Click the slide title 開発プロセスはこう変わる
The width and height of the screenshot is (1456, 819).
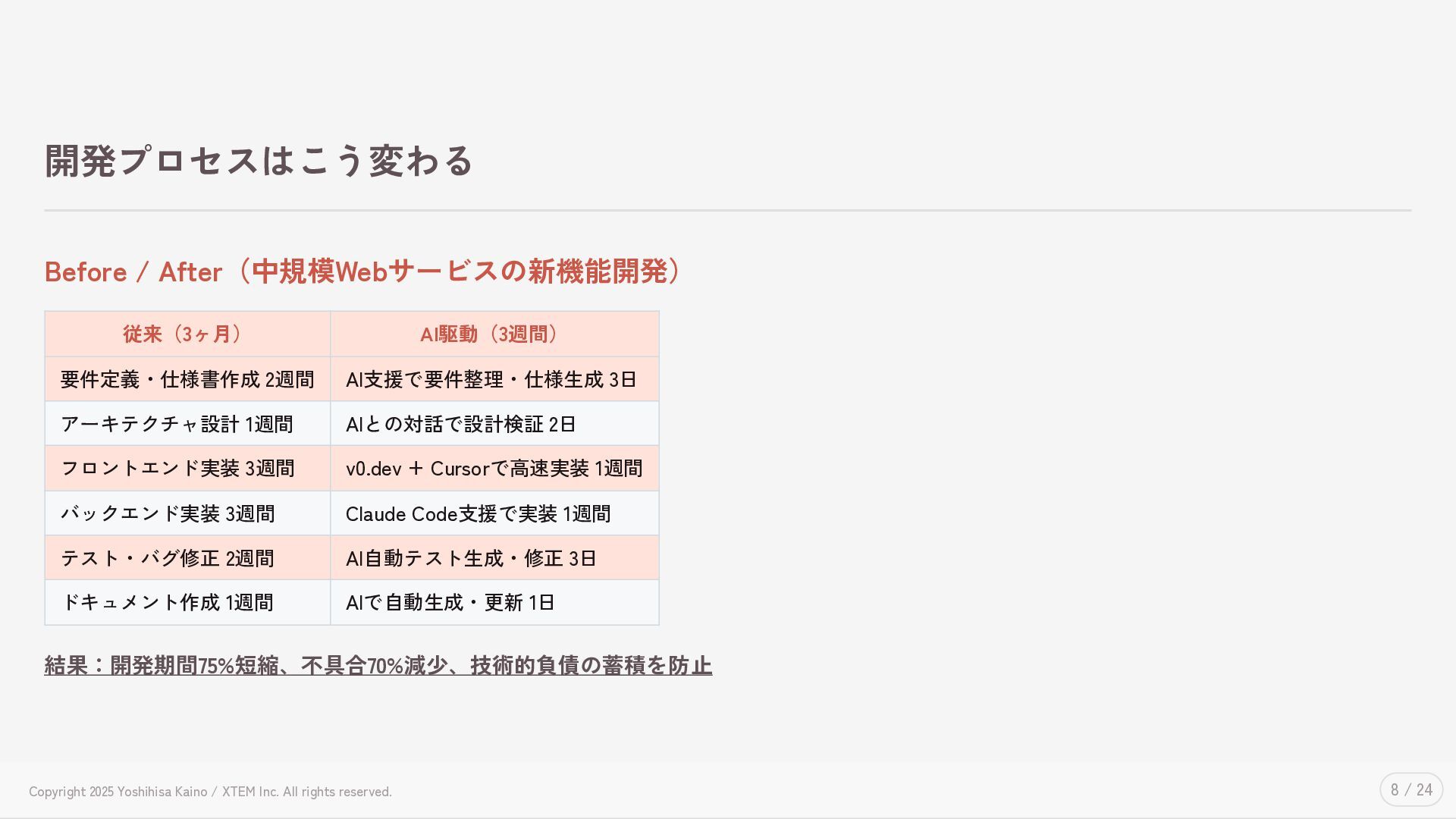click(x=259, y=162)
